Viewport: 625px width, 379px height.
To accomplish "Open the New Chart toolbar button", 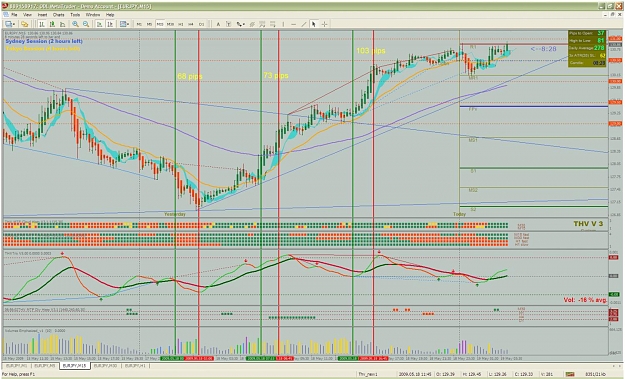I will [x=9, y=24].
